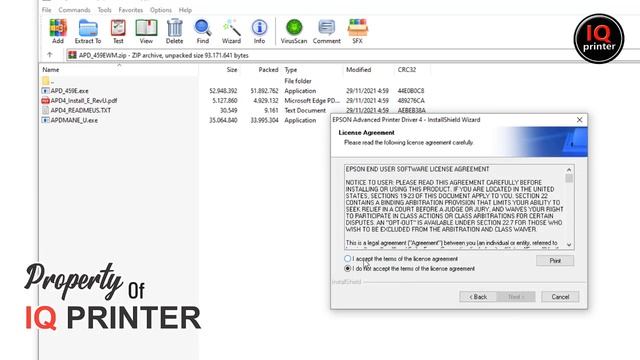Open the File menu

click(47, 10)
